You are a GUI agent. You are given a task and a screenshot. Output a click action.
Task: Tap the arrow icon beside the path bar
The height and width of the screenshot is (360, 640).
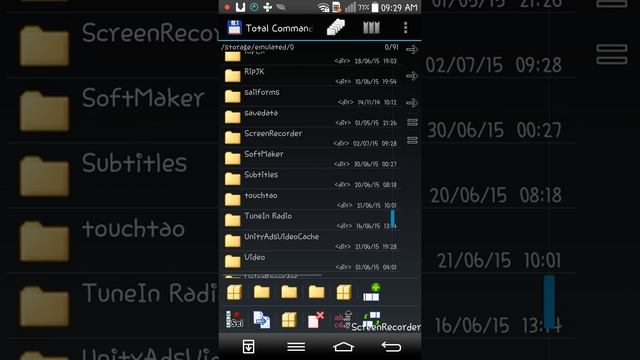coord(412,49)
